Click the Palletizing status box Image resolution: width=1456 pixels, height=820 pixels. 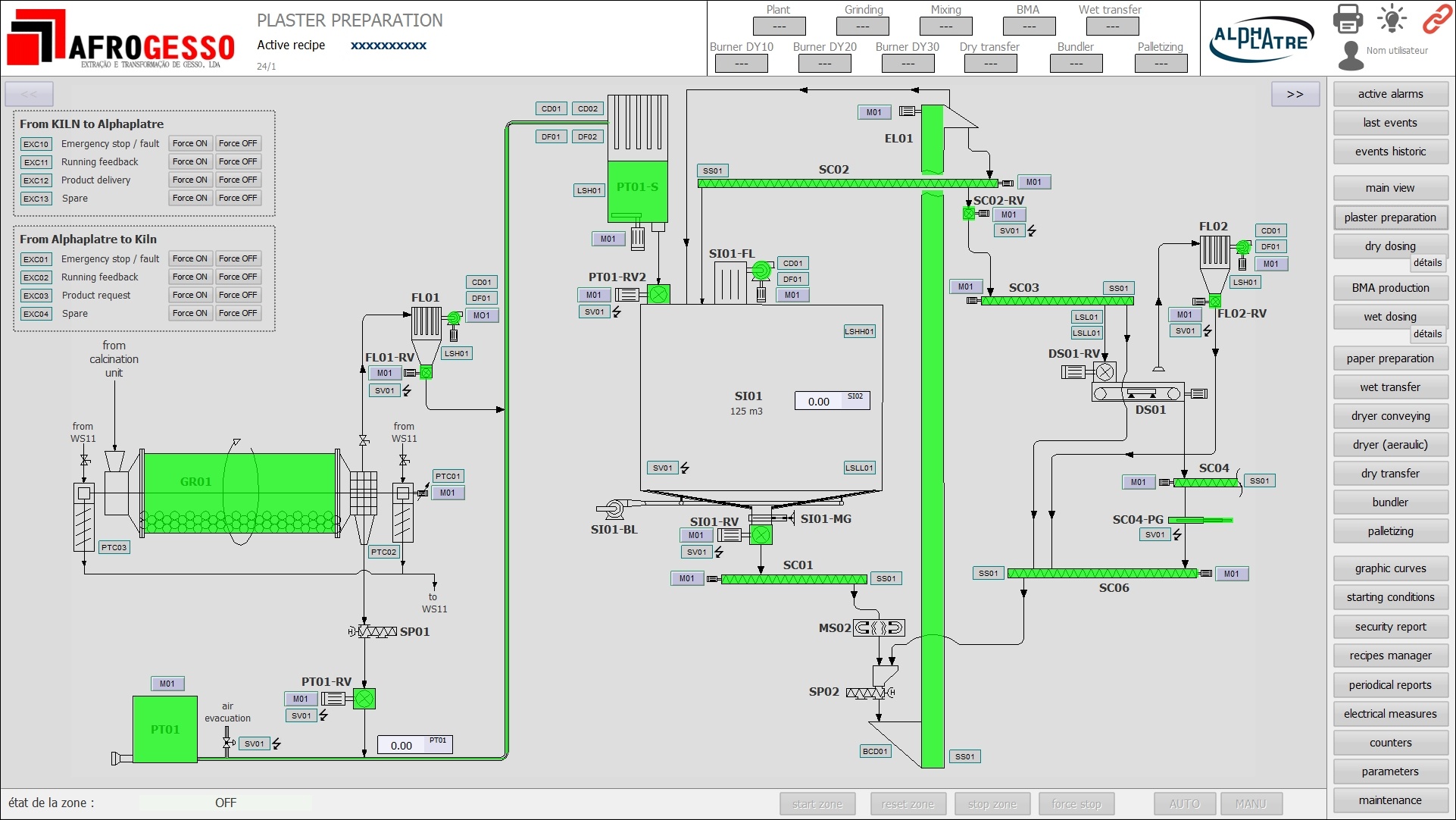[1161, 64]
